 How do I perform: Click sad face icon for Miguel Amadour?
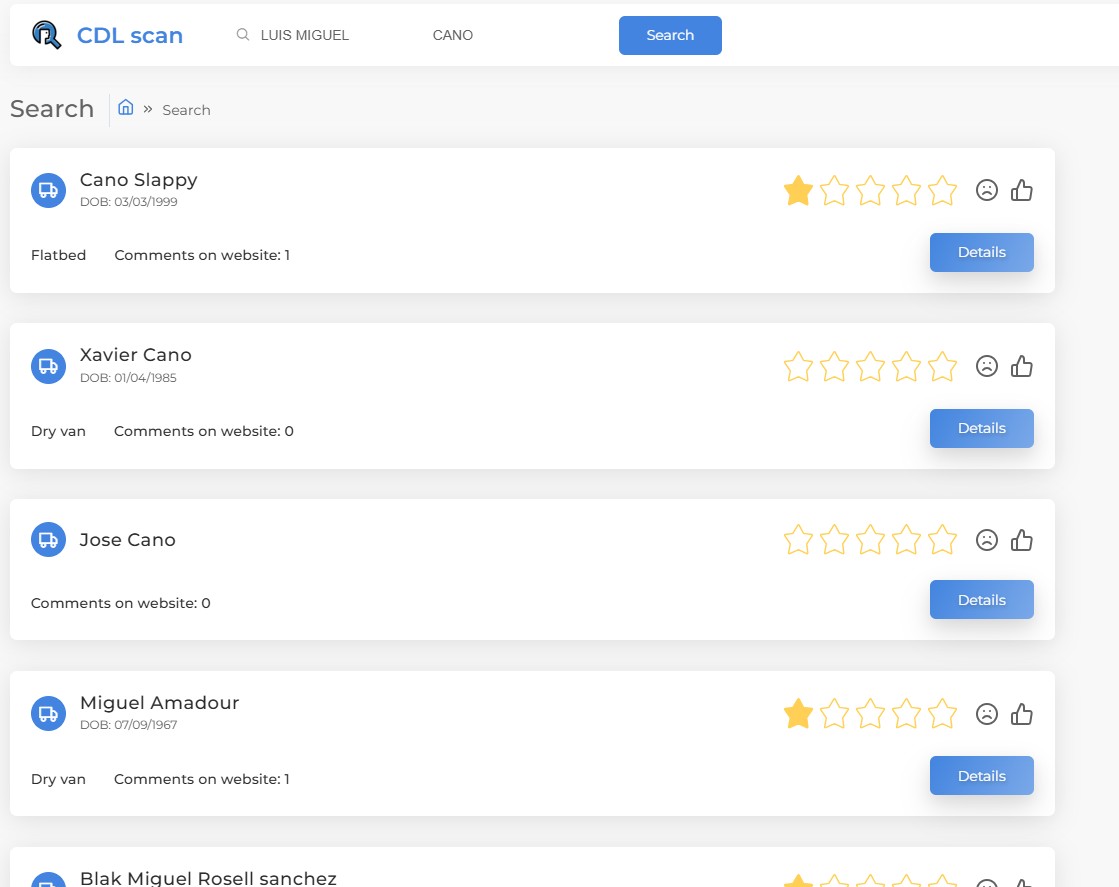[987, 714]
